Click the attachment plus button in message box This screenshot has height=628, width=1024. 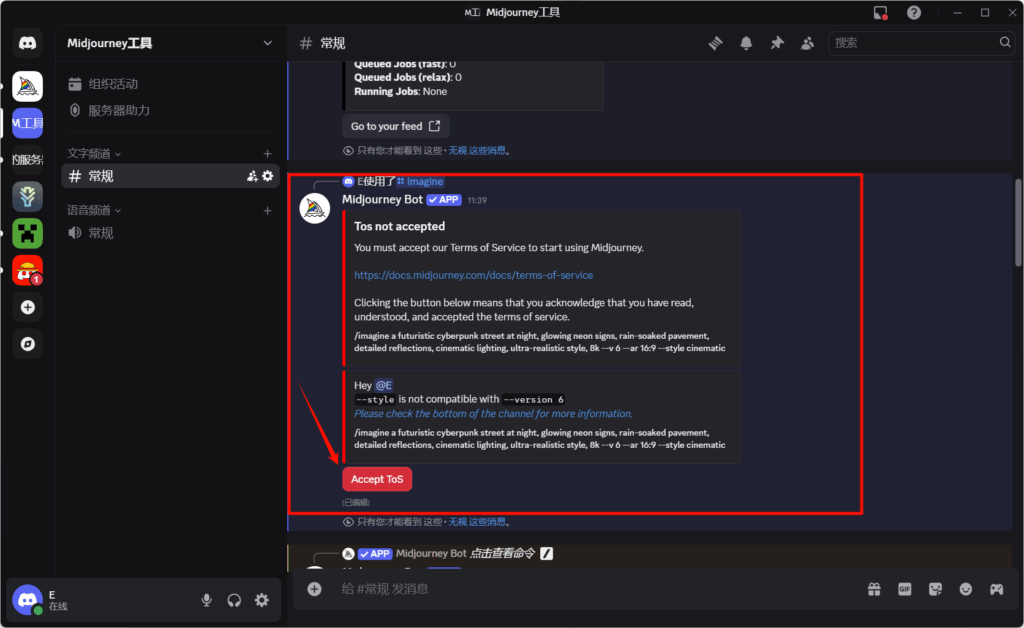coord(314,589)
